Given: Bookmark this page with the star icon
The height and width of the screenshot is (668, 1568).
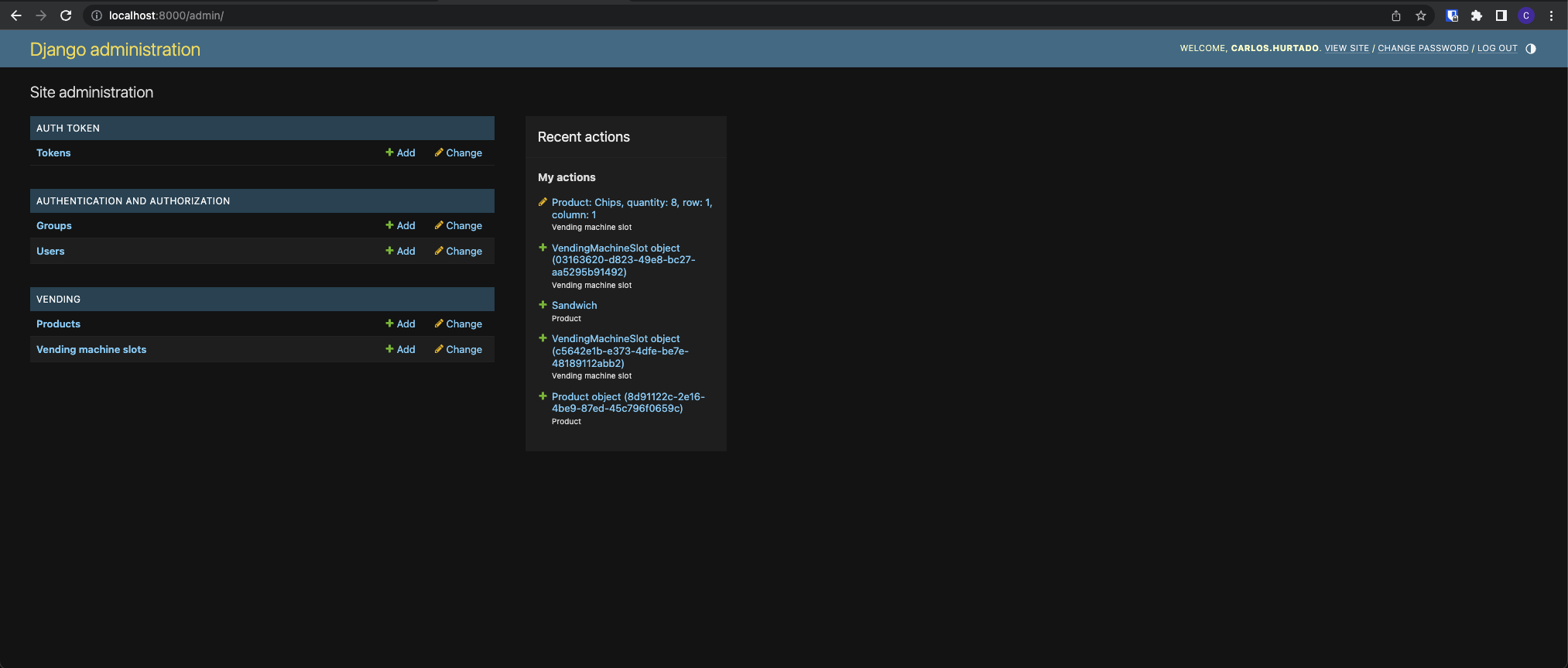Looking at the screenshot, I should tap(1421, 15).
